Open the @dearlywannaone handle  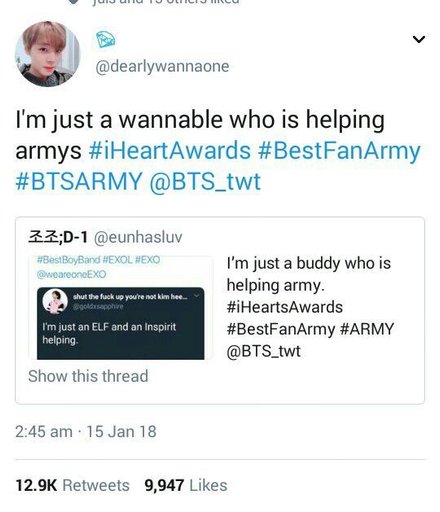coord(162,66)
